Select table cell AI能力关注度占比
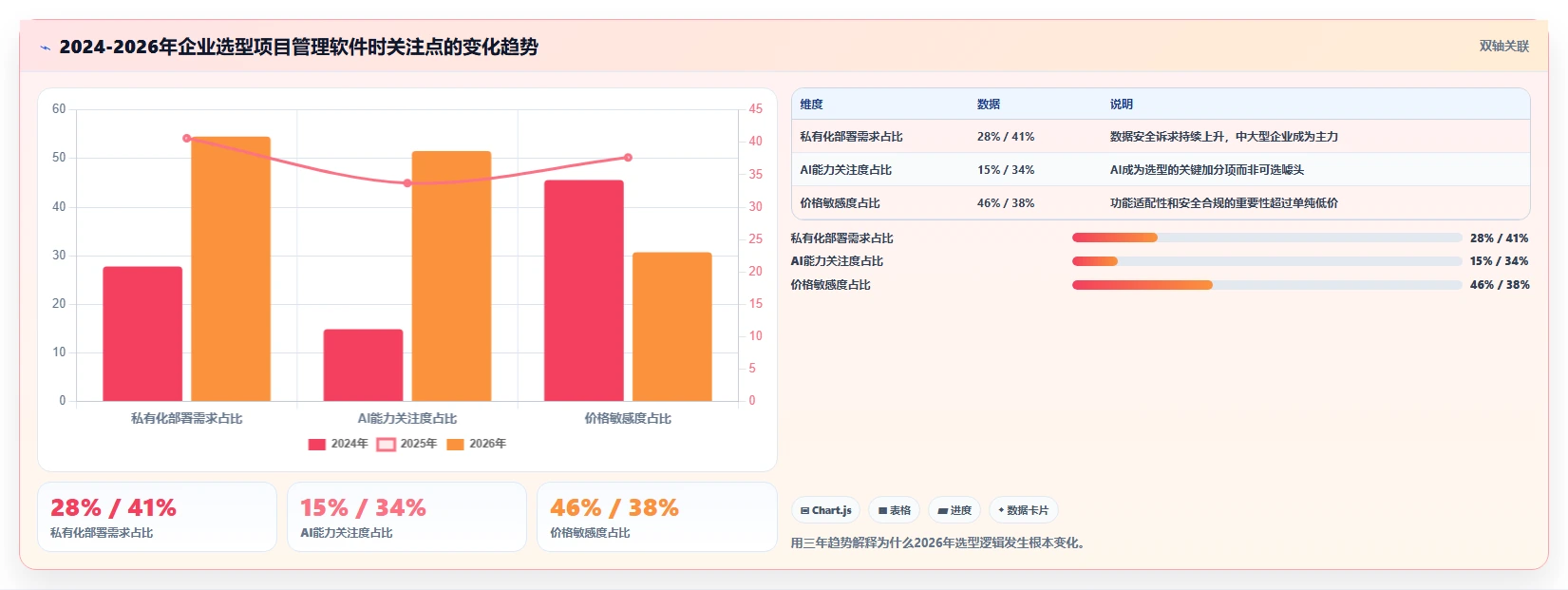The height and width of the screenshot is (590, 1568). (x=845, y=170)
